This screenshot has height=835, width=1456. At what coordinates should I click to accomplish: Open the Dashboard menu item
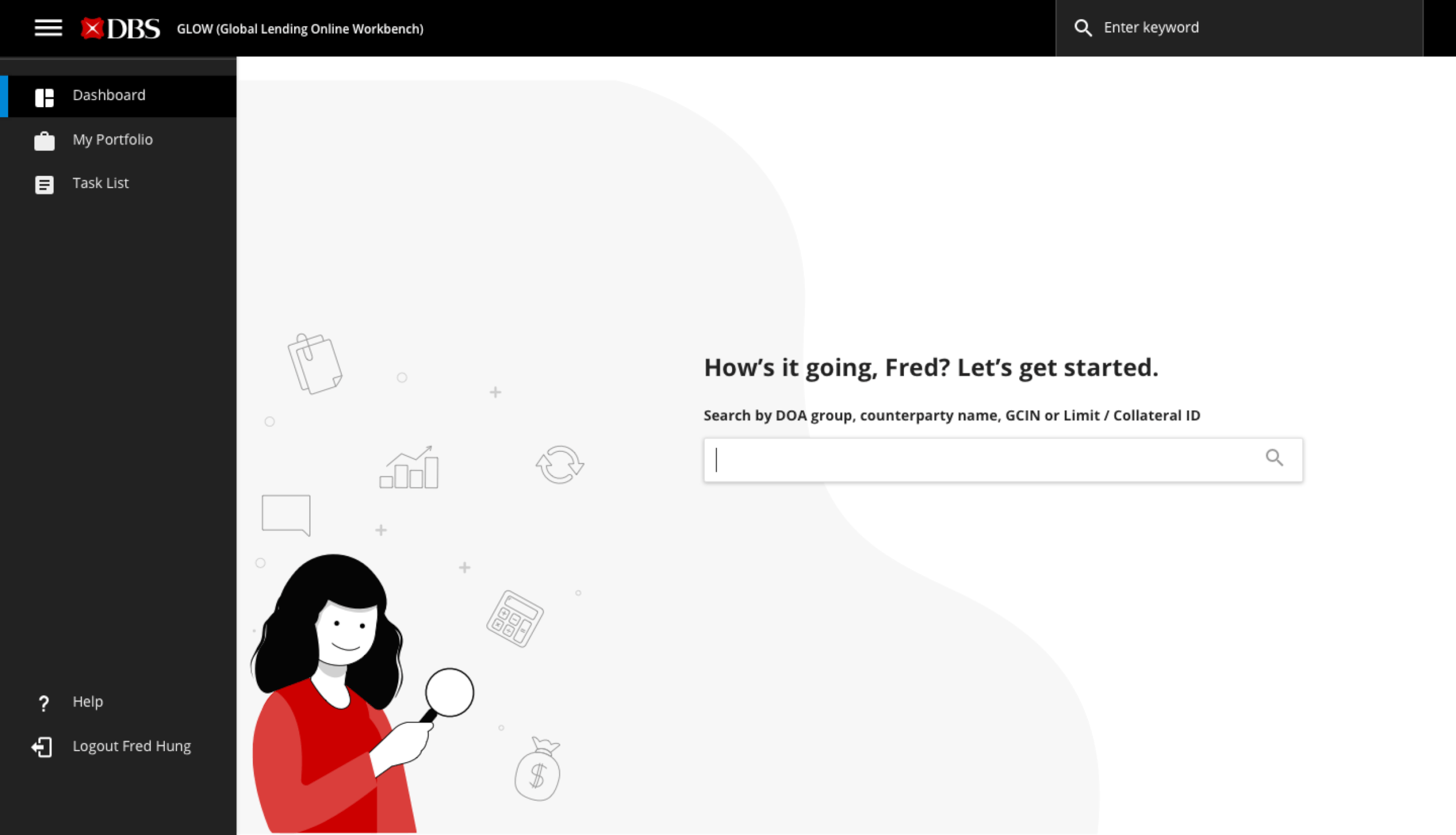tap(109, 95)
